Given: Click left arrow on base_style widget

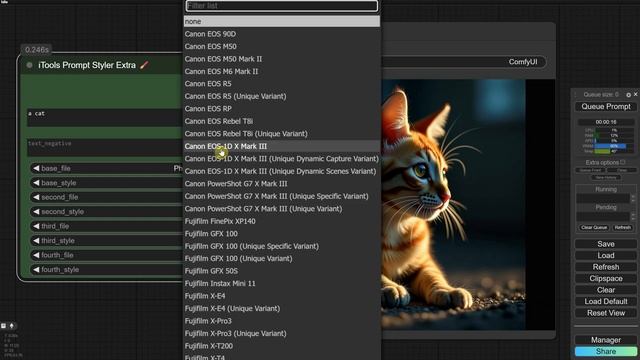Looking at the screenshot, I should pyautogui.click(x=36, y=183).
